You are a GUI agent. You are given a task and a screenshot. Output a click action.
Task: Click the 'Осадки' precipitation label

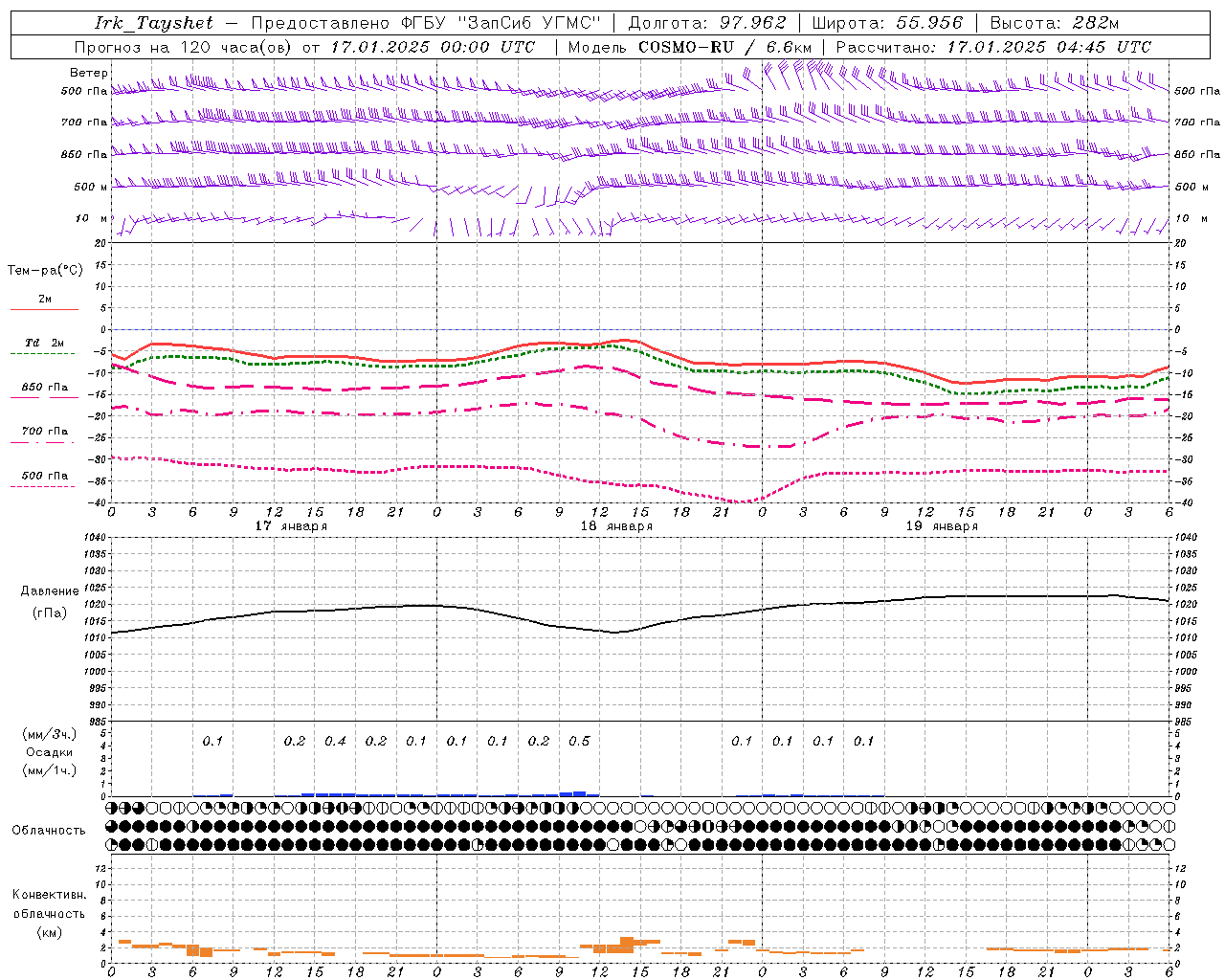click(x=50, y=752)
